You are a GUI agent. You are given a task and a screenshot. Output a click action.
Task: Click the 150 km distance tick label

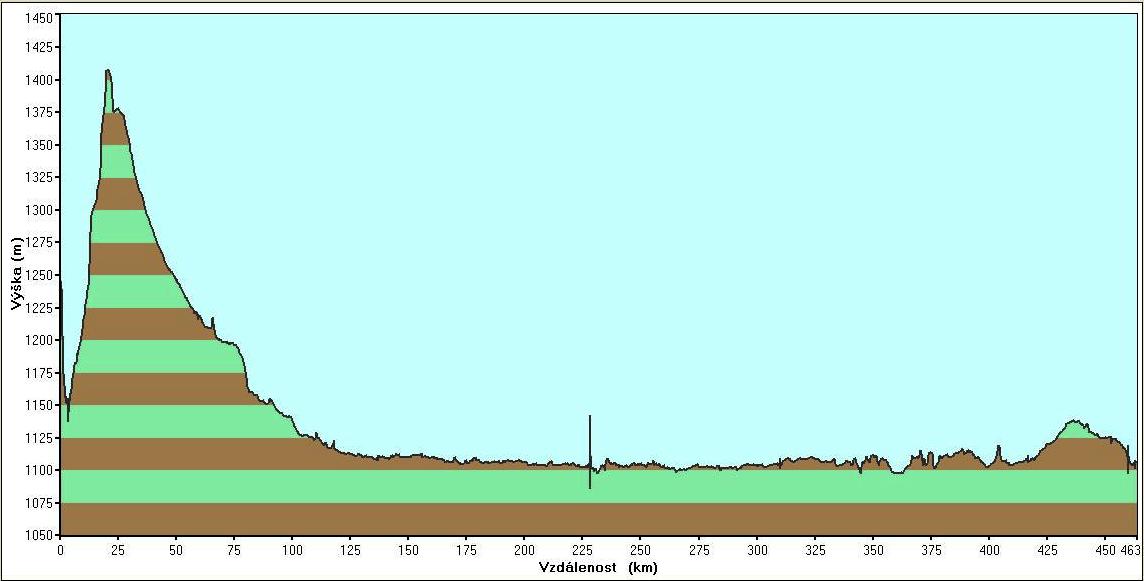coord(409,549)
